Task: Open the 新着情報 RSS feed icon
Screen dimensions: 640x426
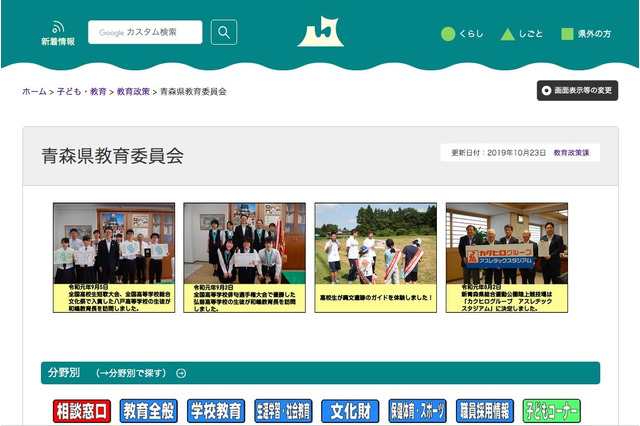Action: (58, 33)
